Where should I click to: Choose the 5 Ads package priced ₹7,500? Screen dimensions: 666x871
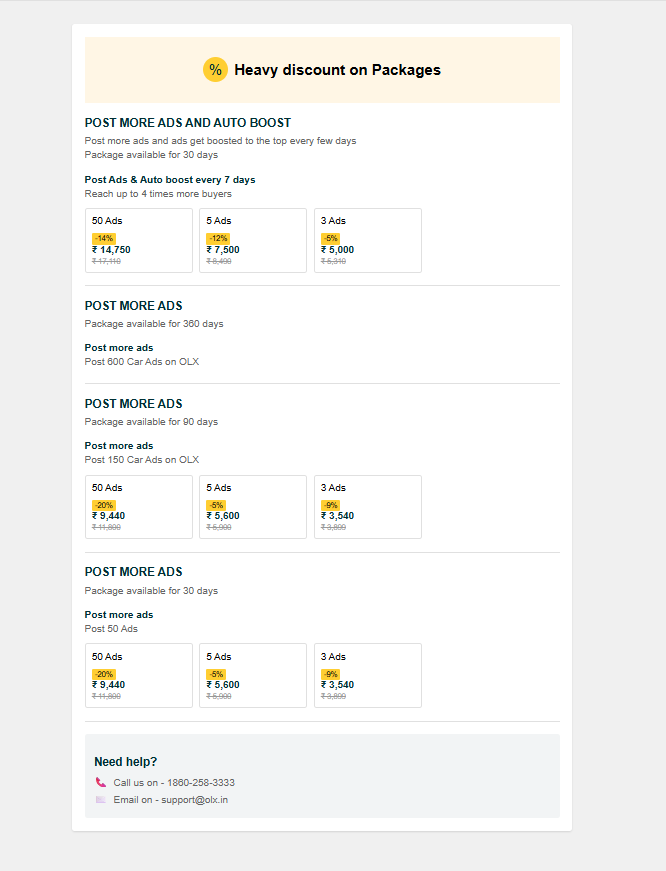[x=253, y=240]
